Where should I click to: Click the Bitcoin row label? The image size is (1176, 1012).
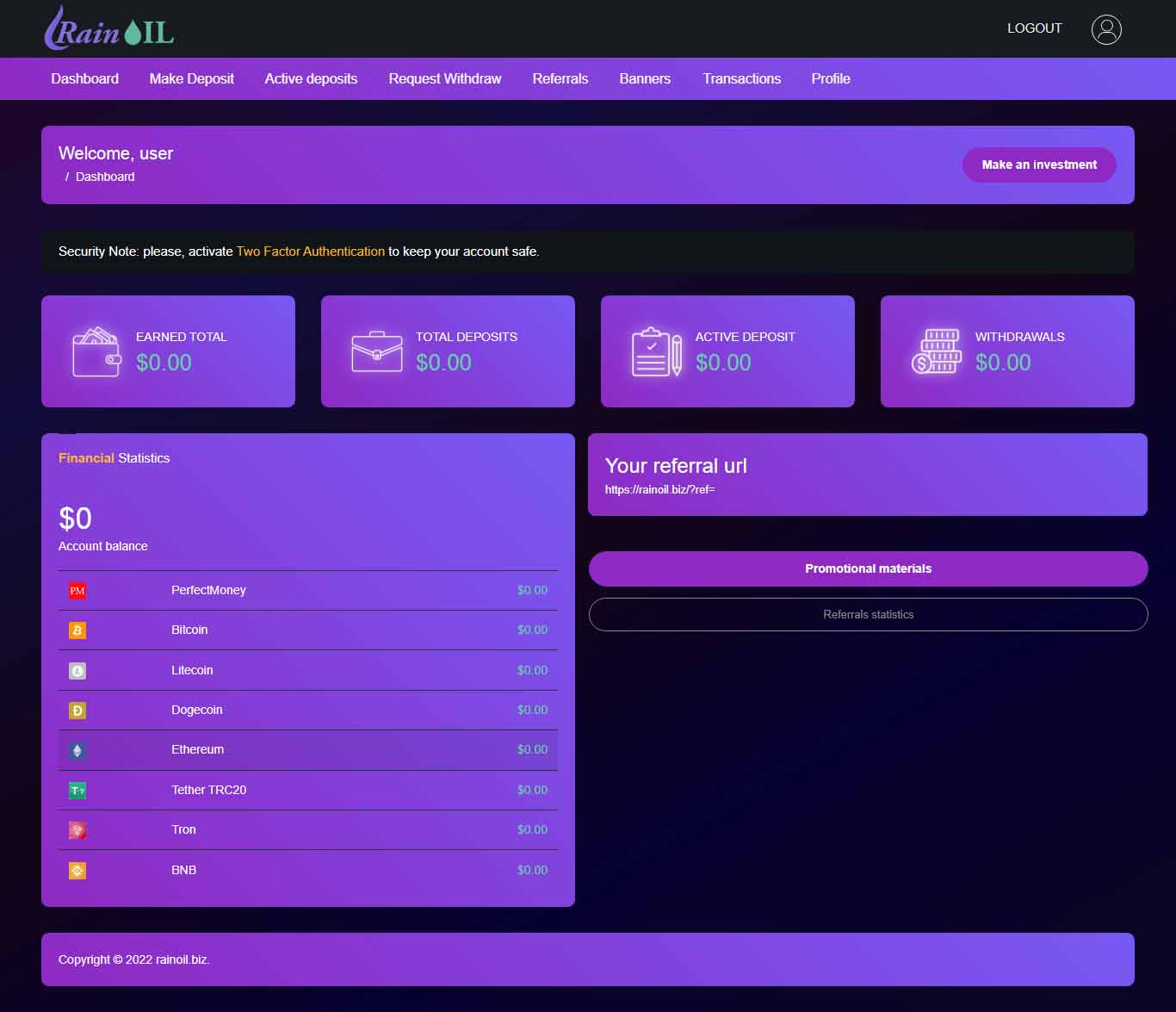coord(189,630)
